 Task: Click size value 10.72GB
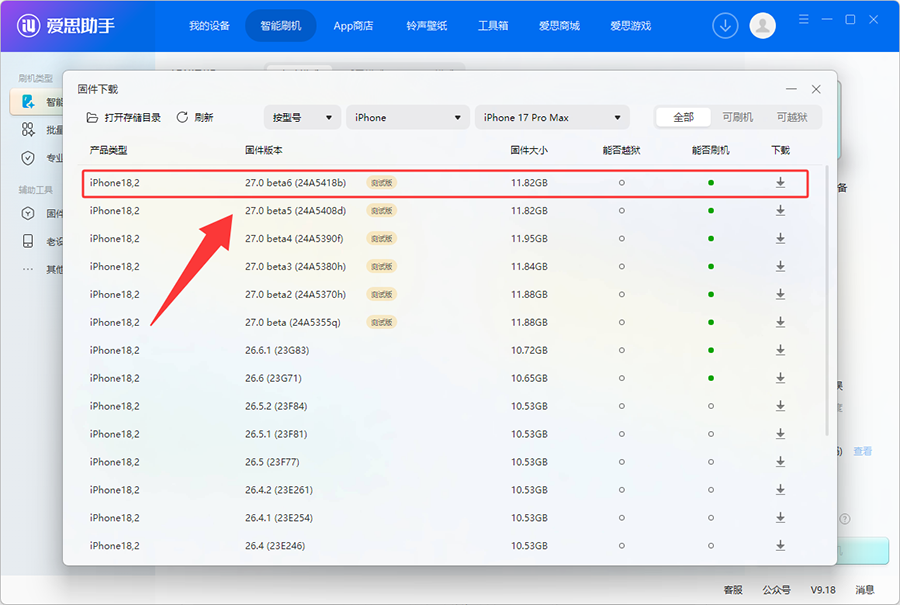pos(529,350)
